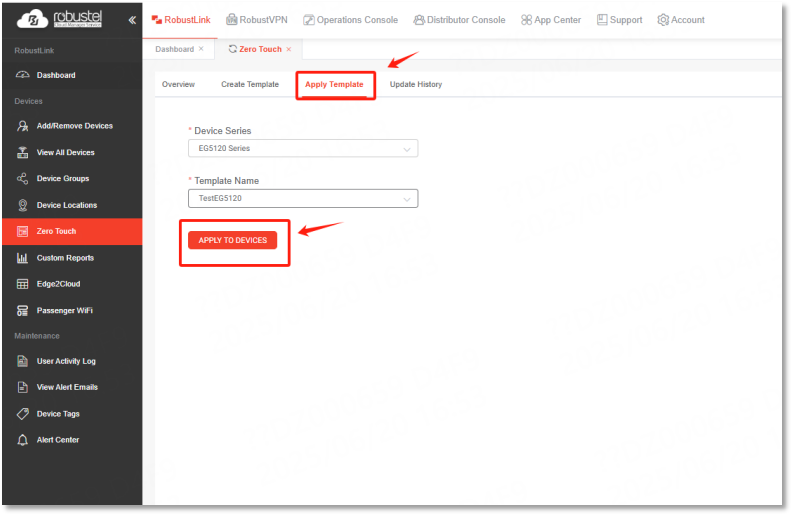This screenshot has width=792, height=514.
Task: Open Passenger WiFi in sidebar
Action: tap(72, 310)
